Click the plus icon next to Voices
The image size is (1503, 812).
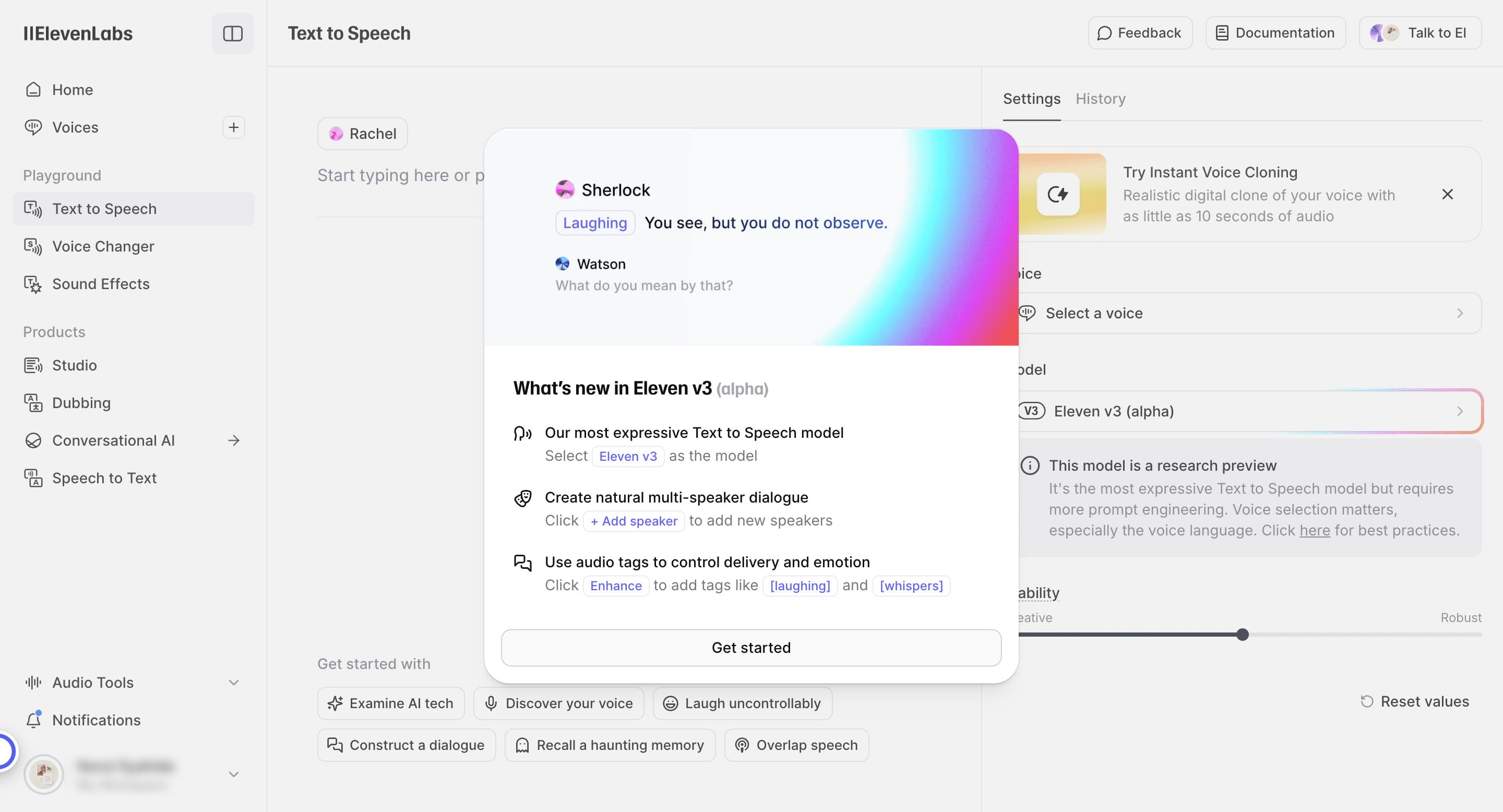pos(233,127)
